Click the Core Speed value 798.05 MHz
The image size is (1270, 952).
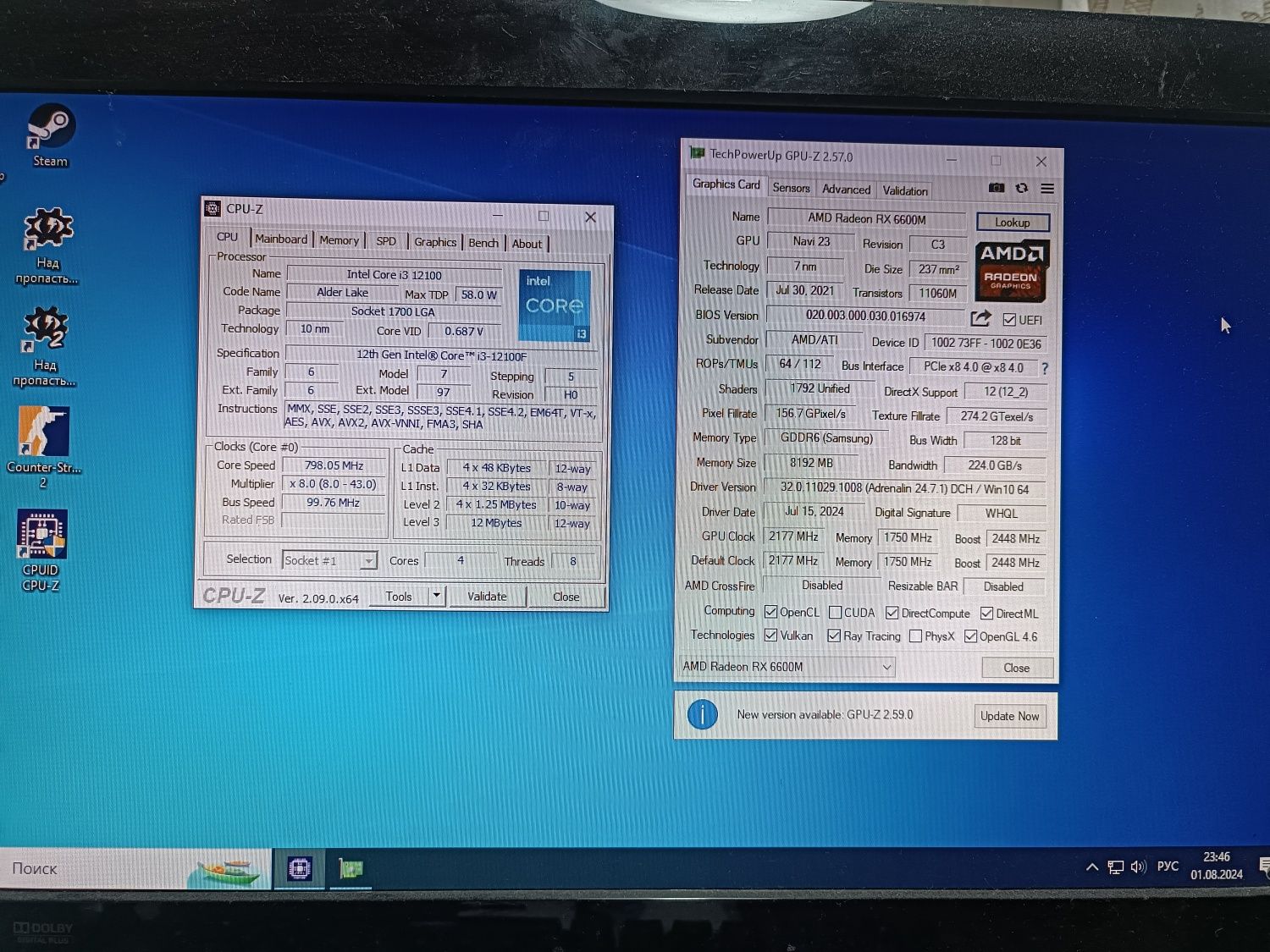pos(334,465)
